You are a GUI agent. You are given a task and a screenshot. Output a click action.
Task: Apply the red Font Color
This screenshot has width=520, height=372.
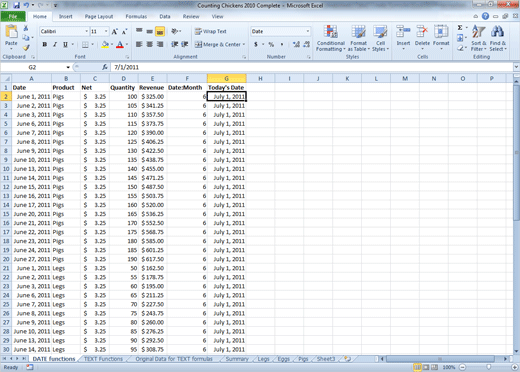point(120,44)
